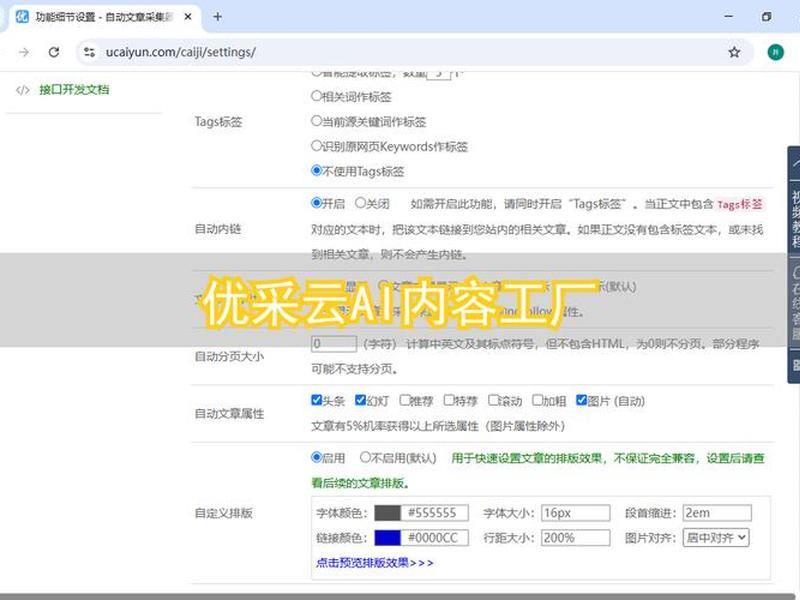800x600 pixels.
Task: Click the 自动分页大小 character input field
Action: pos(334,343)
